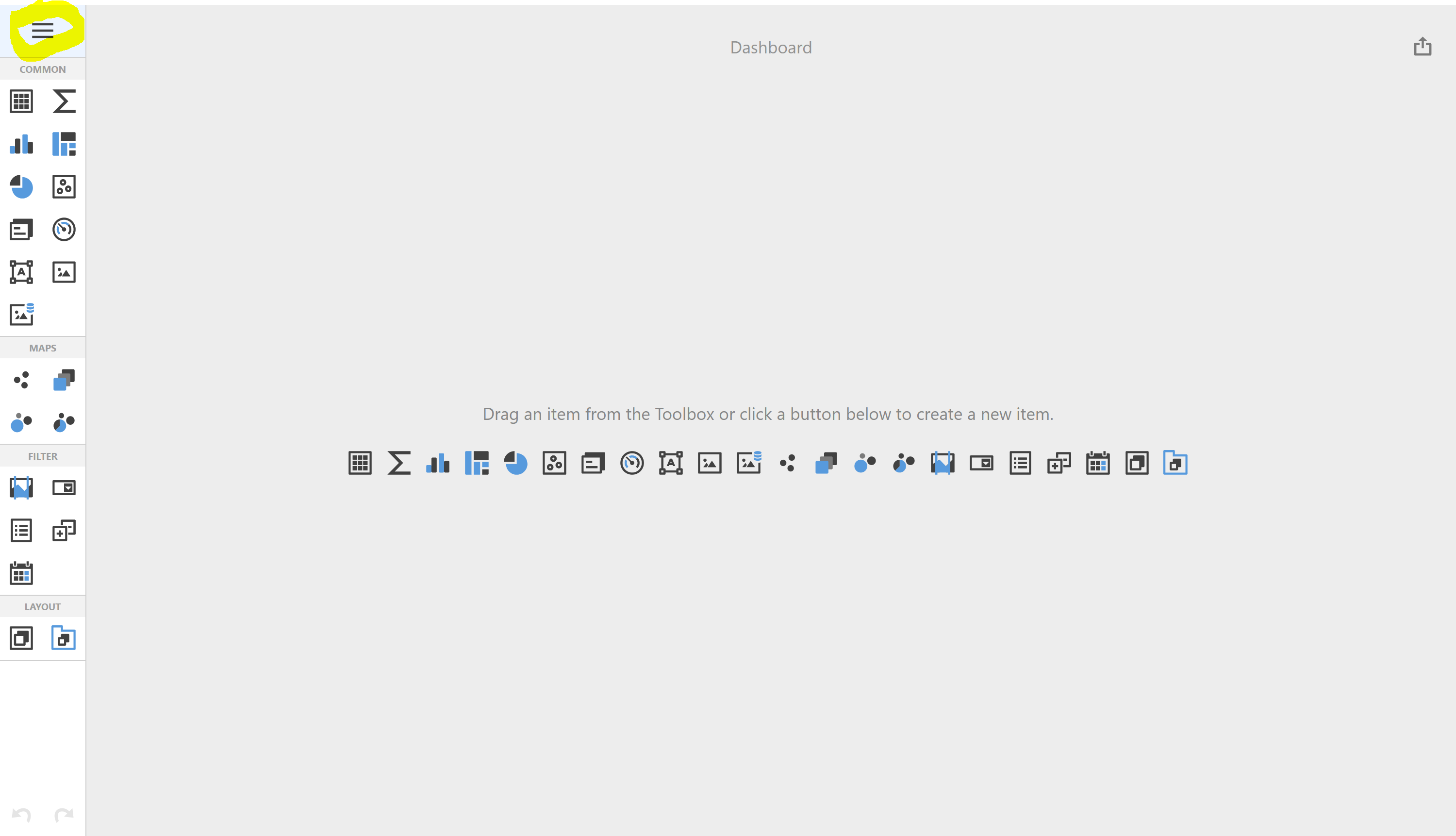Select the Tree View filter in the sidebar toolbox

coord(64,531)
